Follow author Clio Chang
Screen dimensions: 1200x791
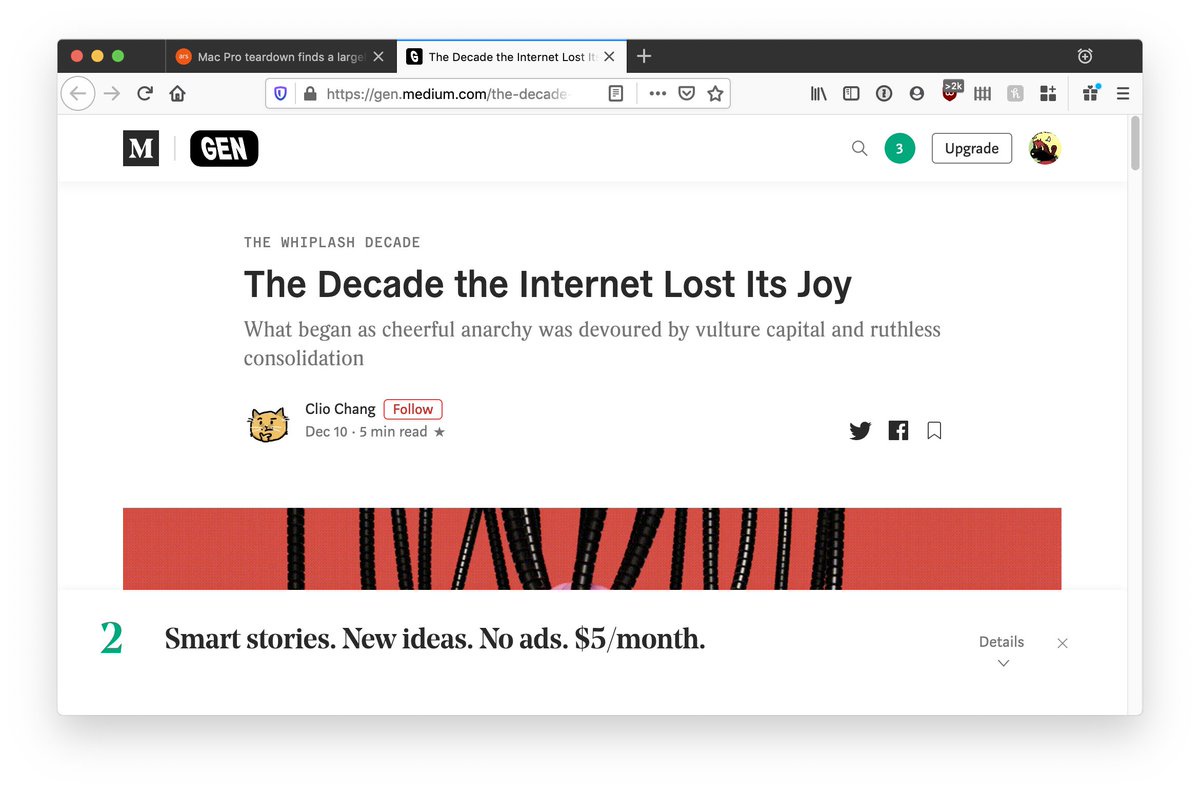pos(413,409)
